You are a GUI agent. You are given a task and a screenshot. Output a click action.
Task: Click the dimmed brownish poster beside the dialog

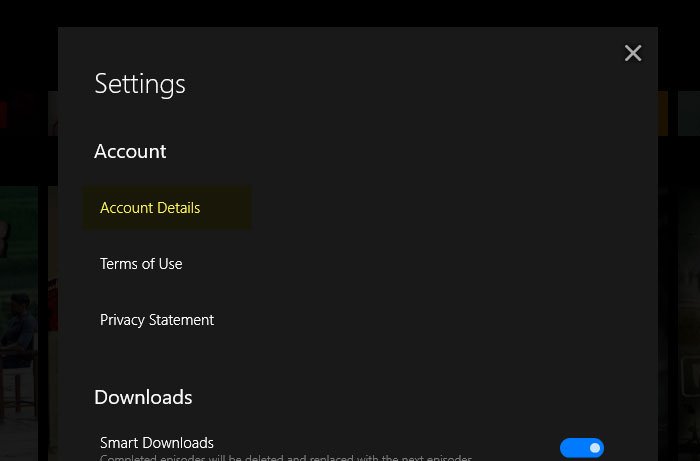pyautogui.click(x=689, y=323)
